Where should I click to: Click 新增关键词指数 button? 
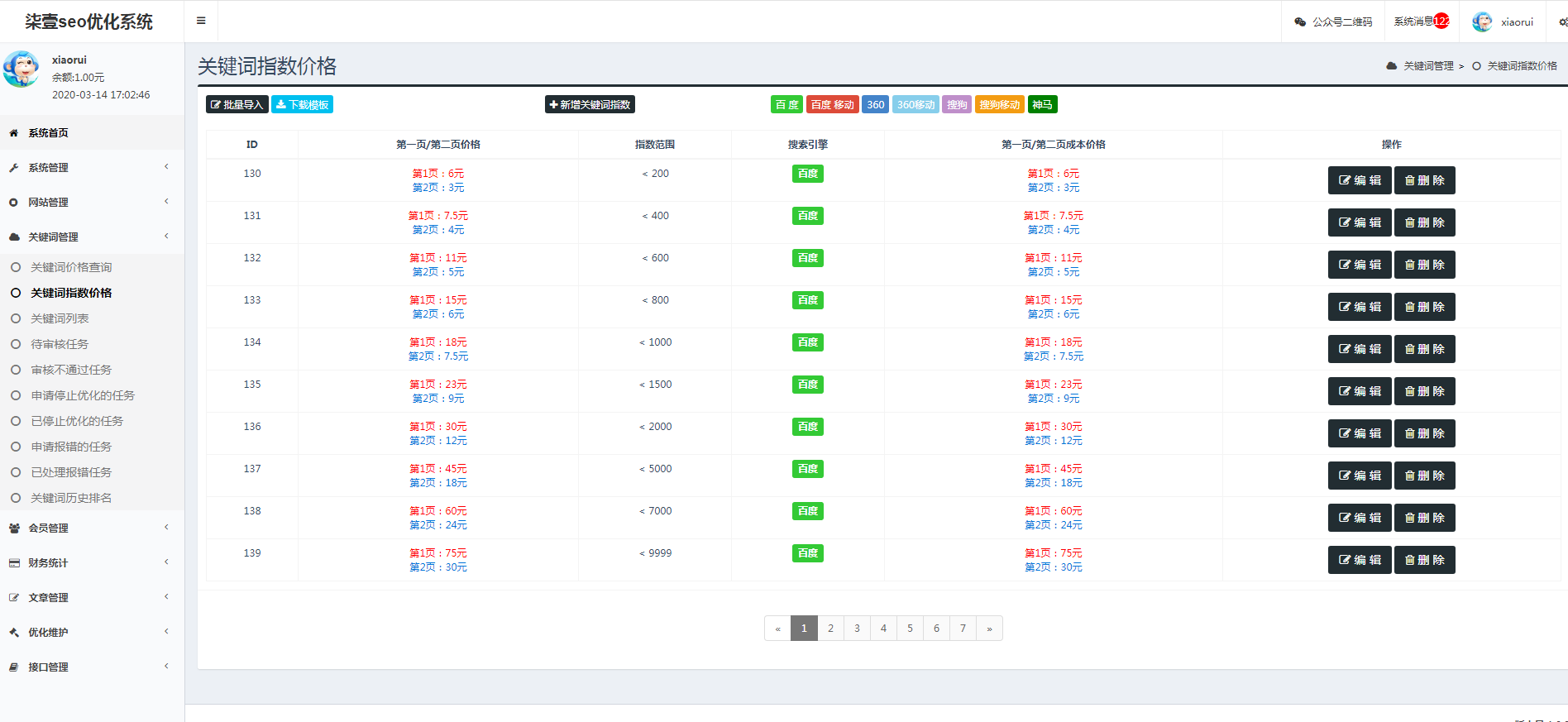pyautogui.click(x=590, y=105)
